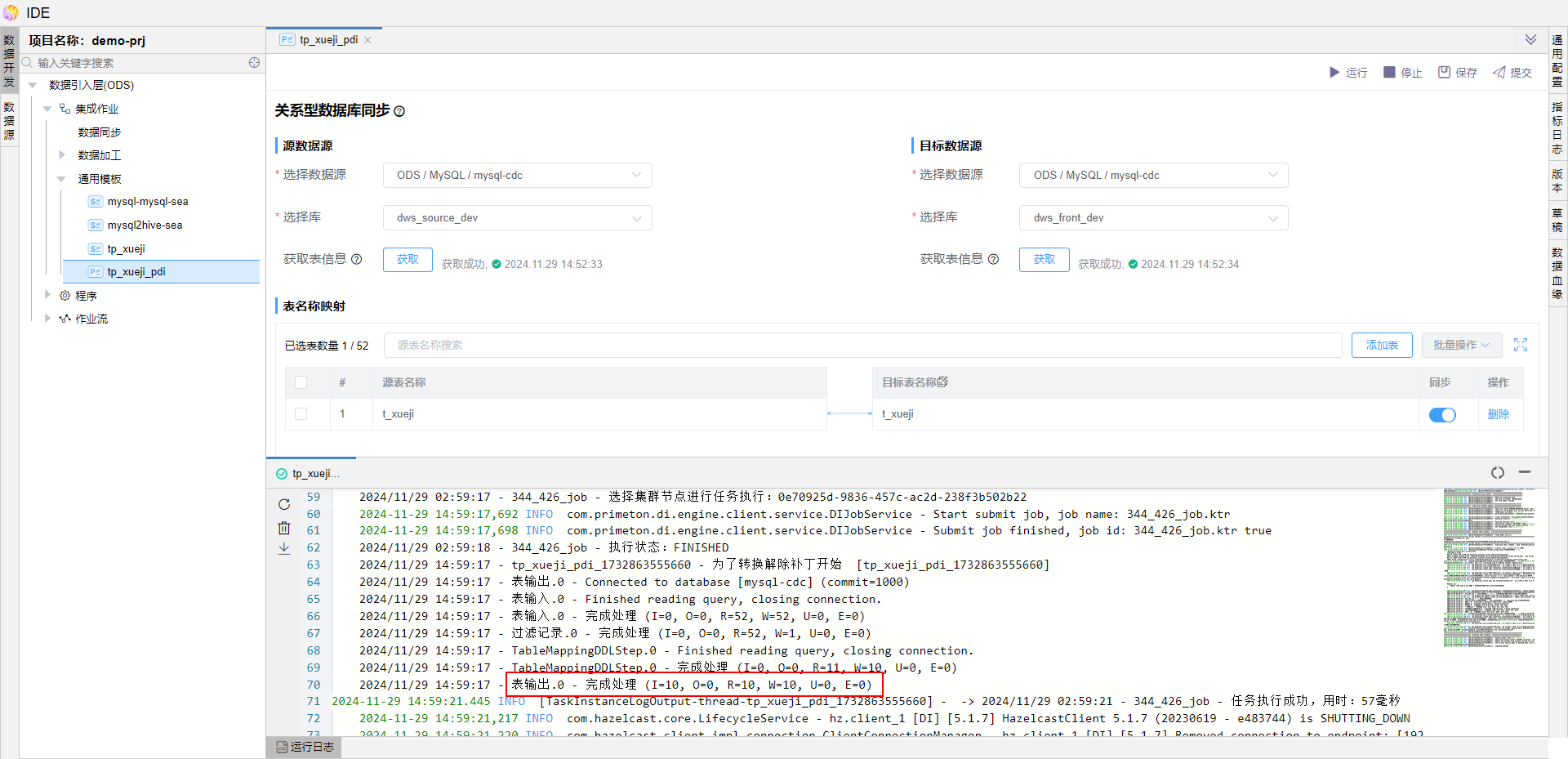This screenshot has height=759, width=1568.
Task: Clear log with the trash icon
Action: pos(284,528)
